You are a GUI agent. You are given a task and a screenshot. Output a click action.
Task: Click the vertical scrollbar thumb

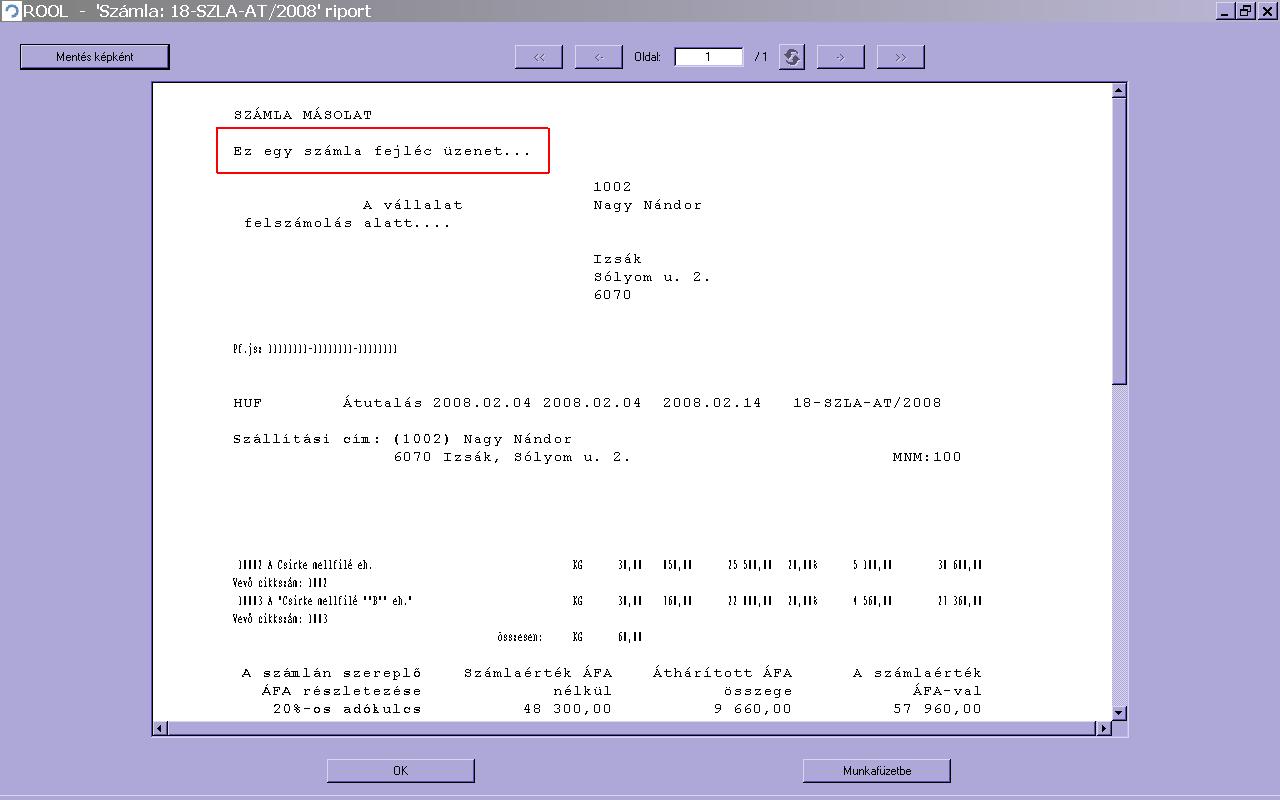point(1119,241)
